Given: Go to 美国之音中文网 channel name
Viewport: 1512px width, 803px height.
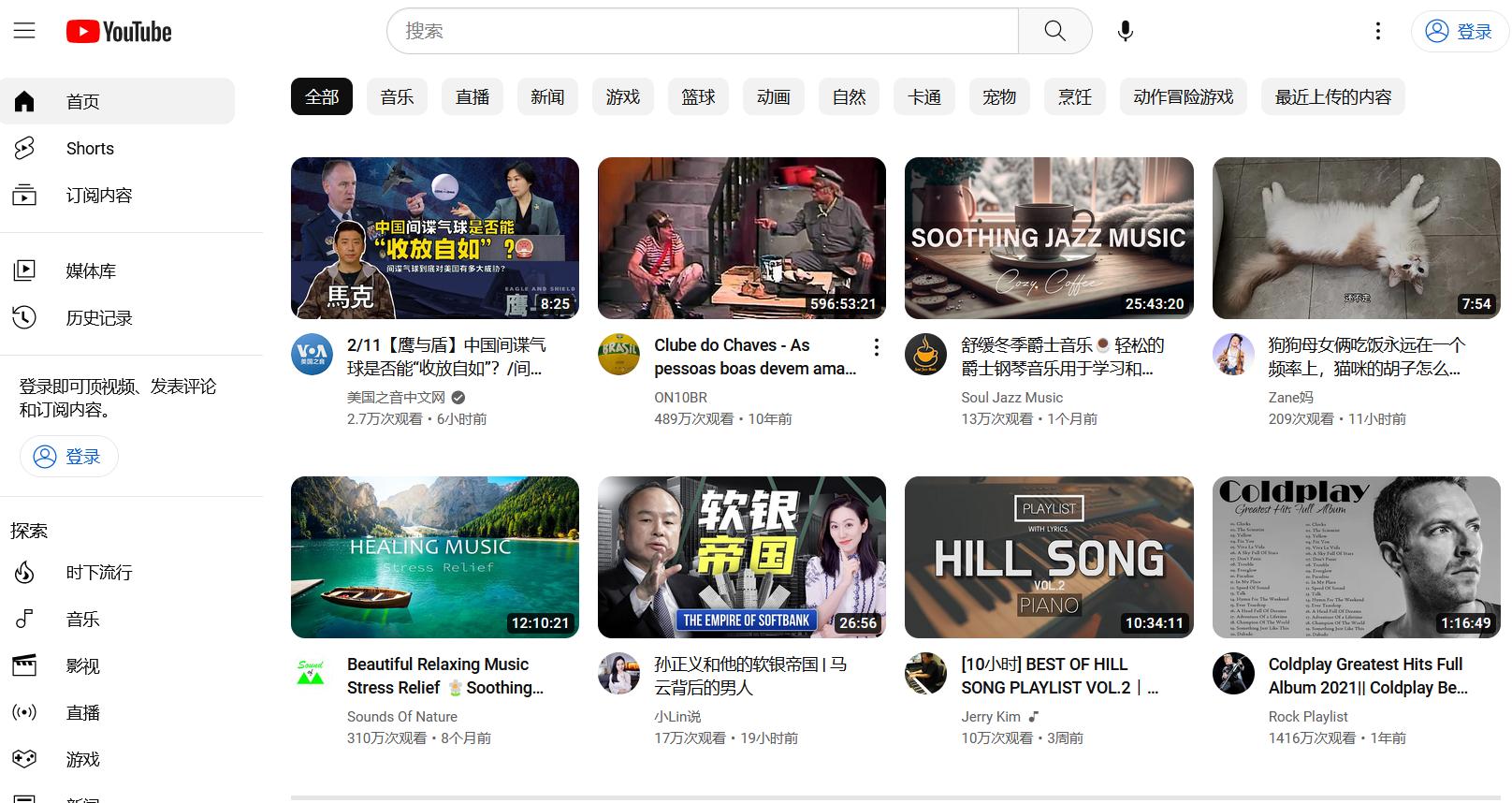Looking at the screenshot, I should click(x=396, y=397).
